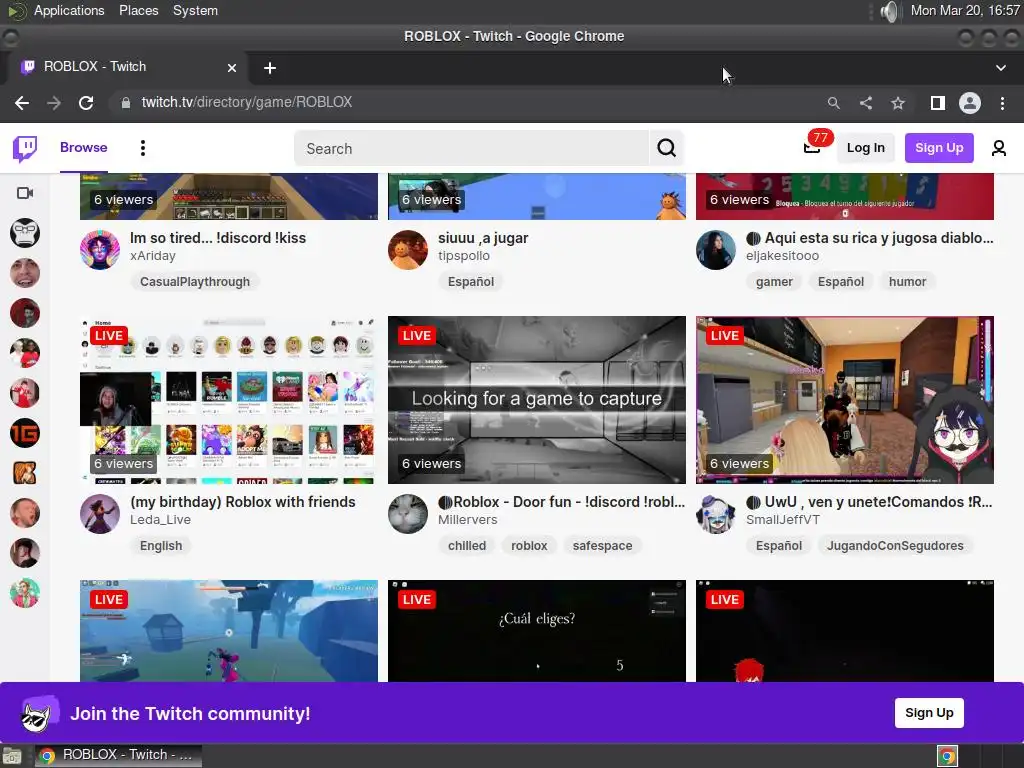
Task: Open the Places menu
Action: [x=138, y=10]
